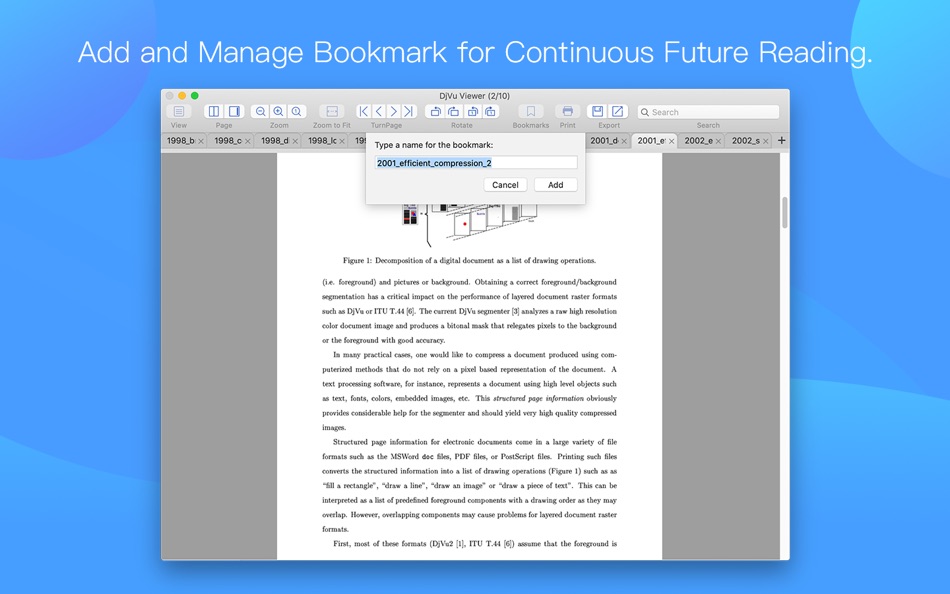Click the vertical scrollbar thumb

[785, 212]
